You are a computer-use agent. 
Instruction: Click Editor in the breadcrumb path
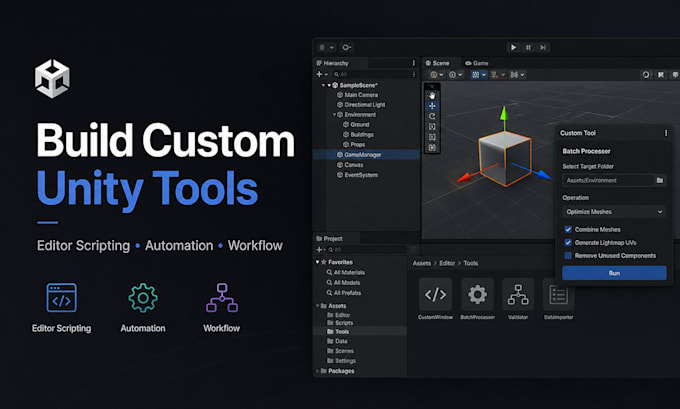[447, 263]
